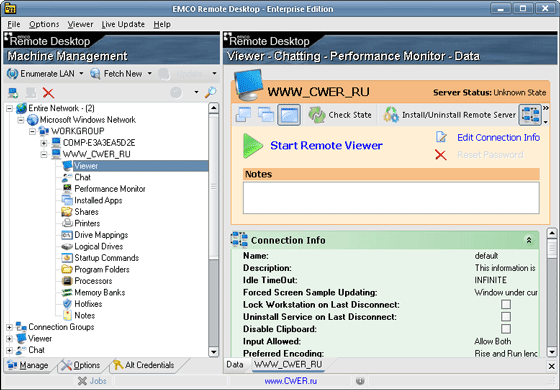Click the Install/Uninstall Remote Server button

click(x=449, y=115)
